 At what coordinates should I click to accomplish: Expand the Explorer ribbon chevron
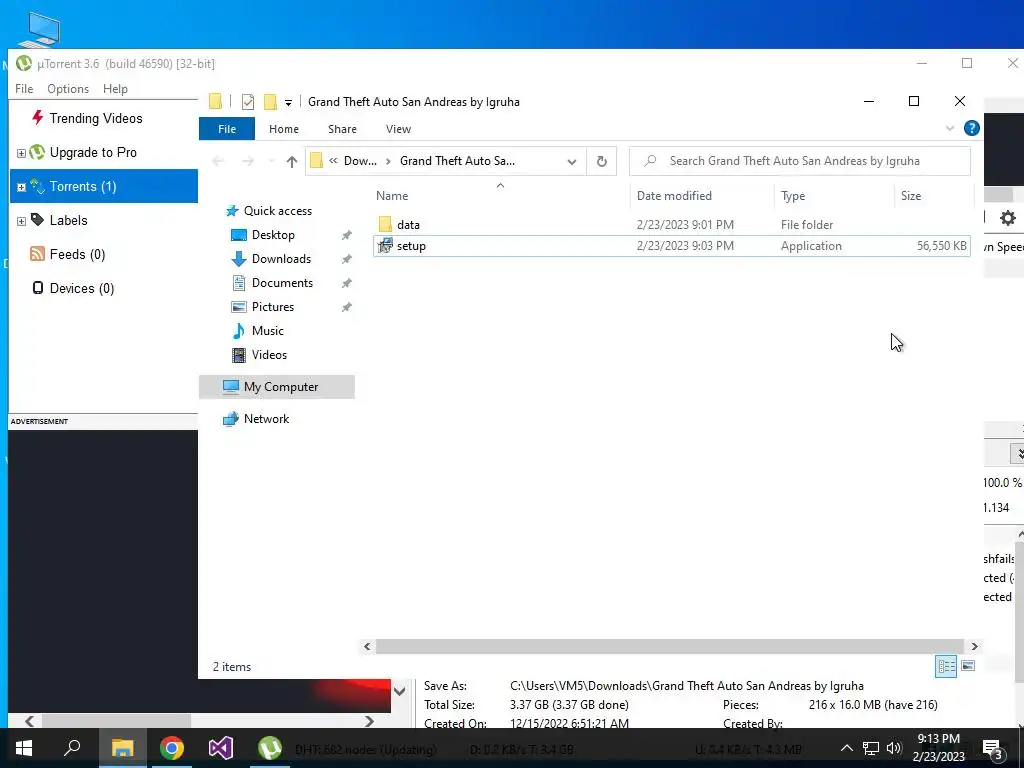point(950,128)
